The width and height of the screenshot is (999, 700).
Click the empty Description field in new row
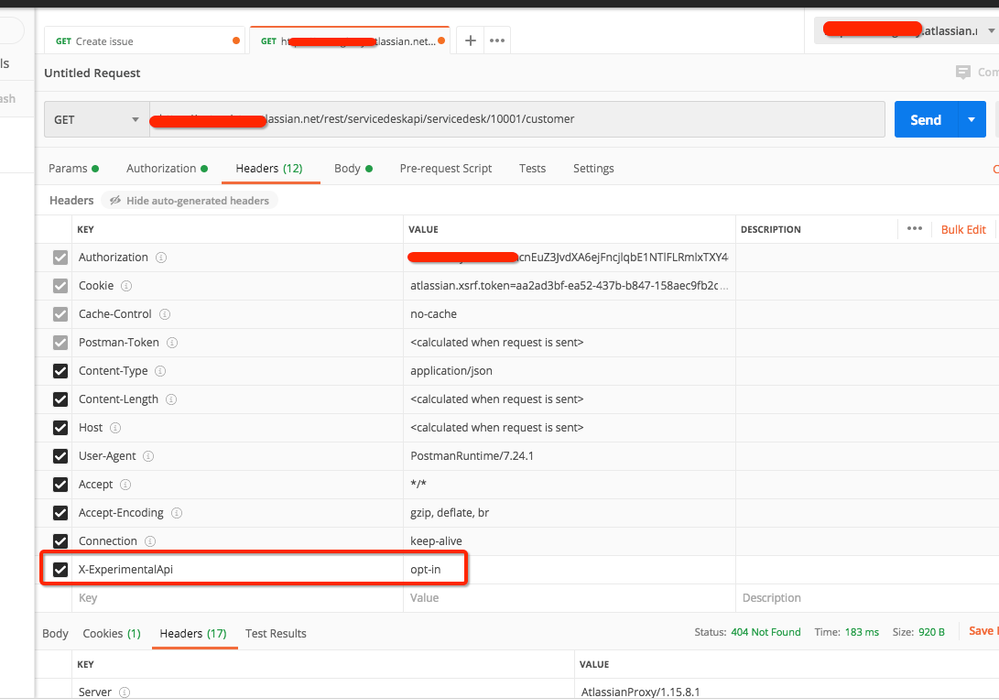(x=867, y=598)
